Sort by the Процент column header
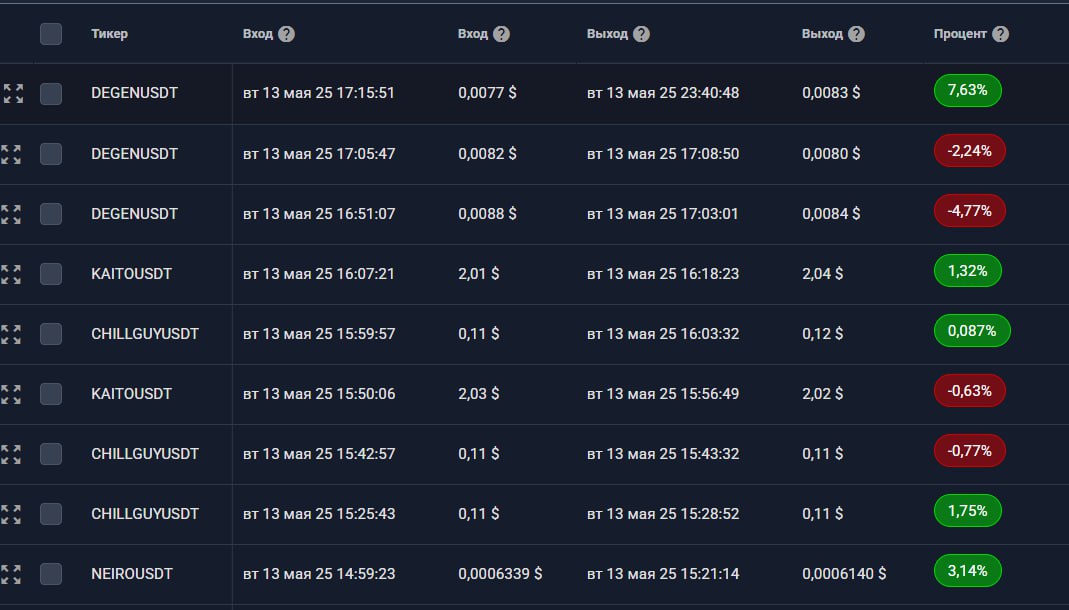Viewport: 1069px width, 610px height. [960, 34]
